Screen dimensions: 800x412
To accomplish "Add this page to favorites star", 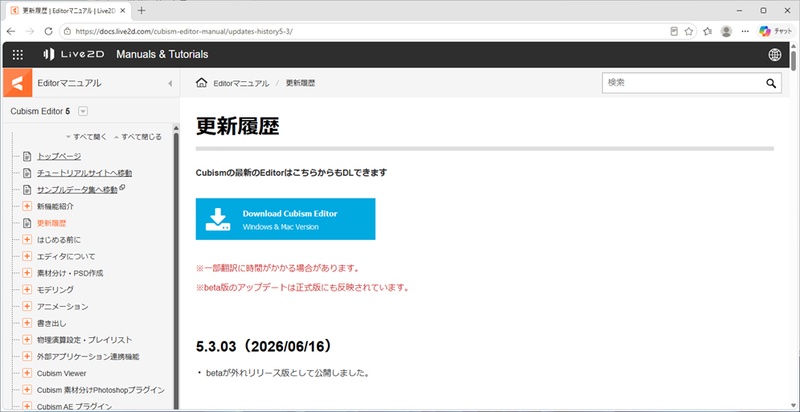I will click(x=689, y=31).
